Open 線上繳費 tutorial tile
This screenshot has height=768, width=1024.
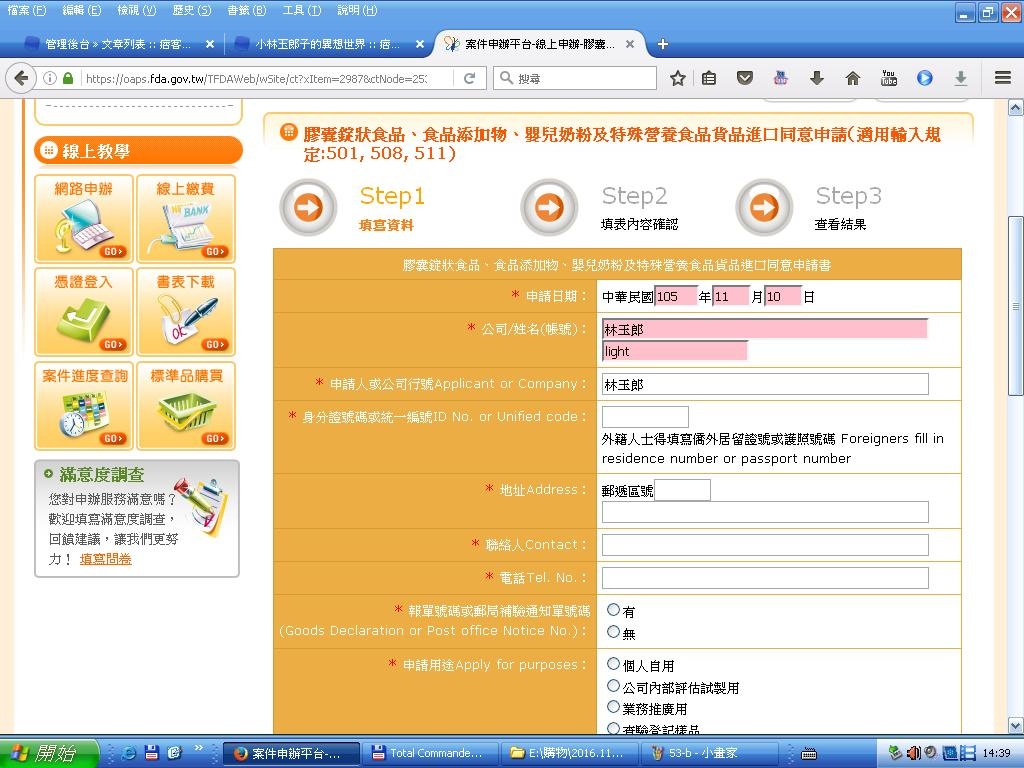(186, 219)
